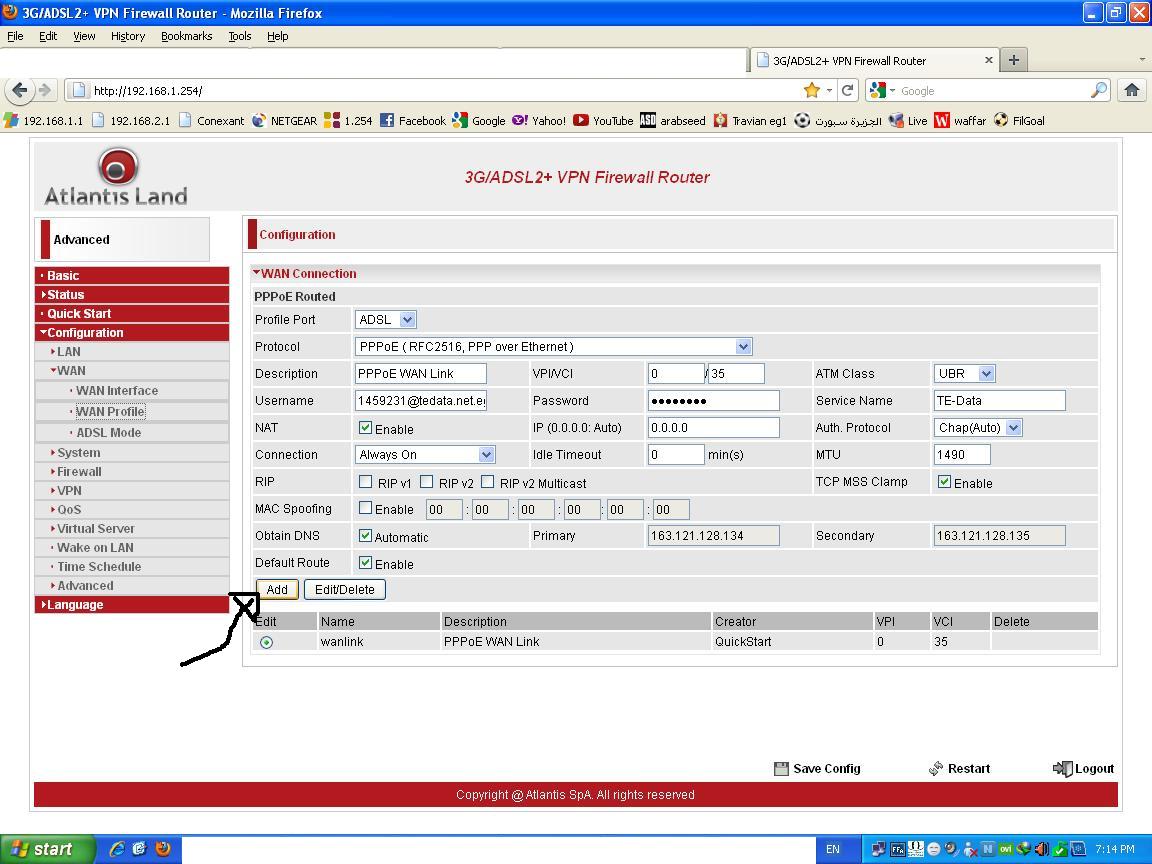Toggle the NAT Enable checkbox
The width and height of the screenshot is (1152, 864).
[x=364, y=427]
